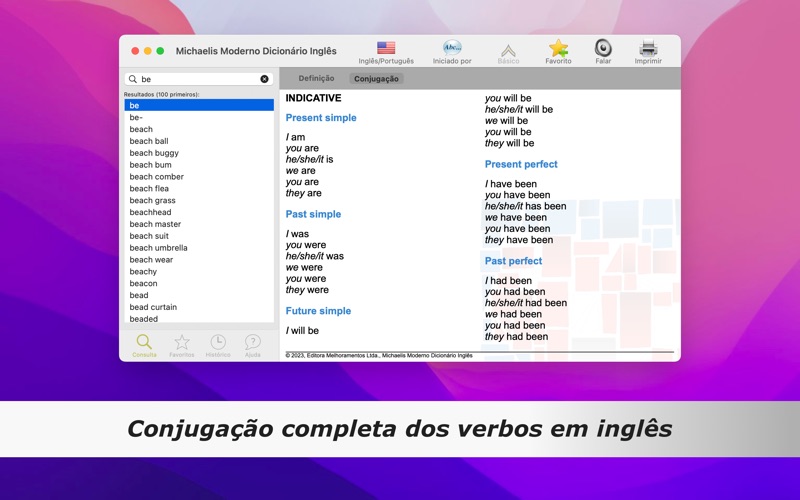Screen dimensions: 800x500
Task: Select 'beach ball' entry
Action: (199, 141)
